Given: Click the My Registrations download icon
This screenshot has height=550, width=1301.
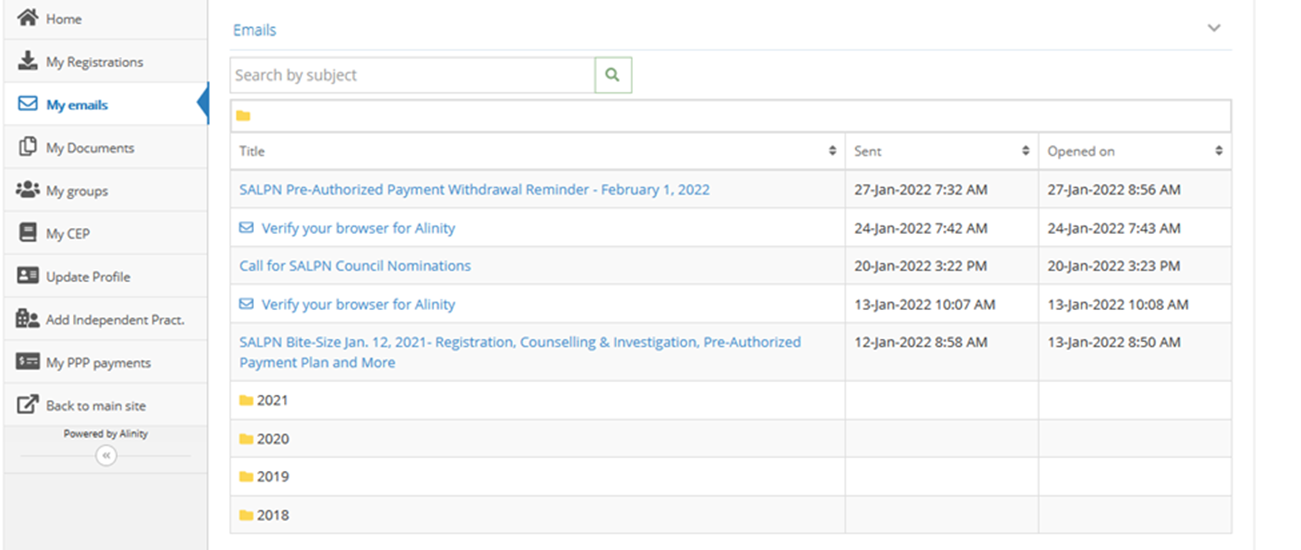Looking at the screenshot, I should pyautogui.click(x=28, y=61).
